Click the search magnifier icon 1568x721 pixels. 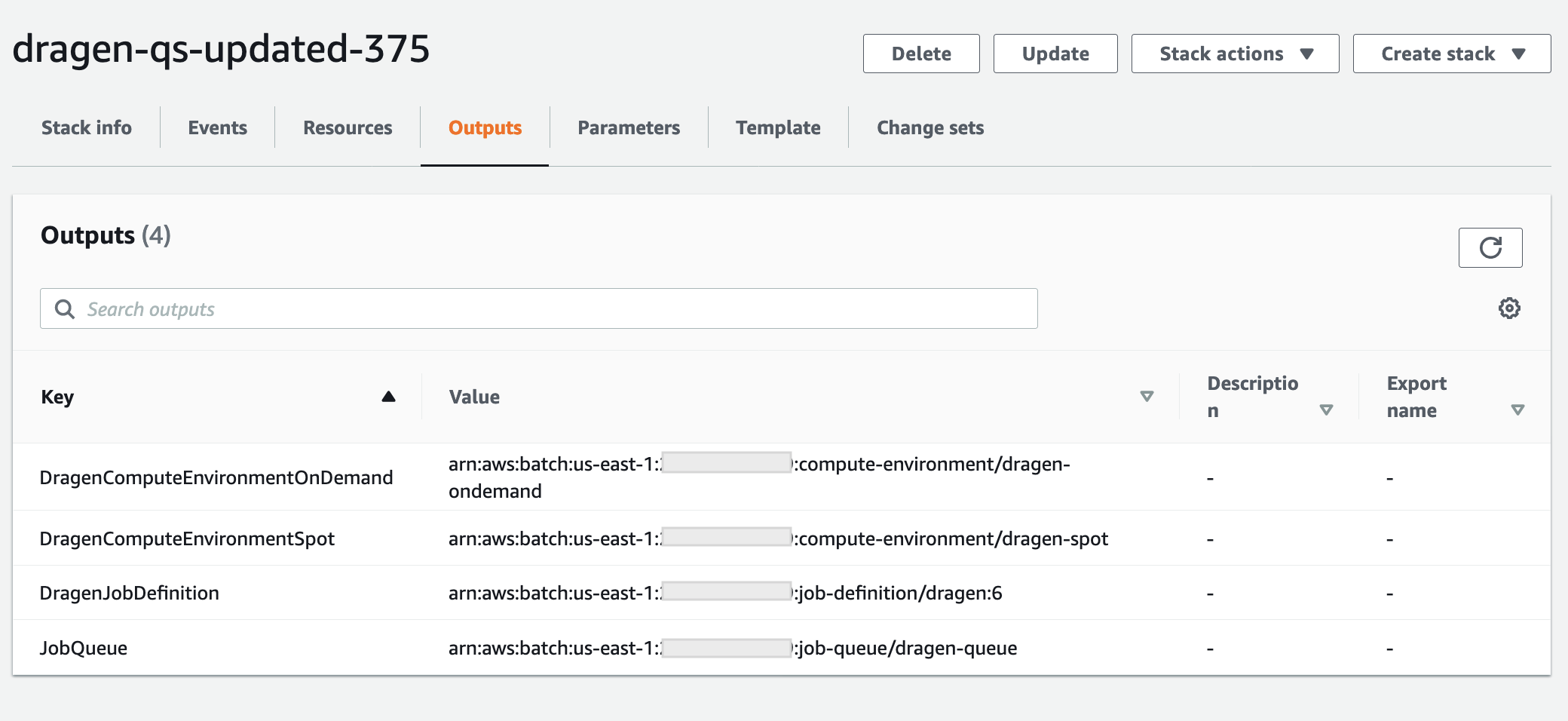(x=65, y=309)
